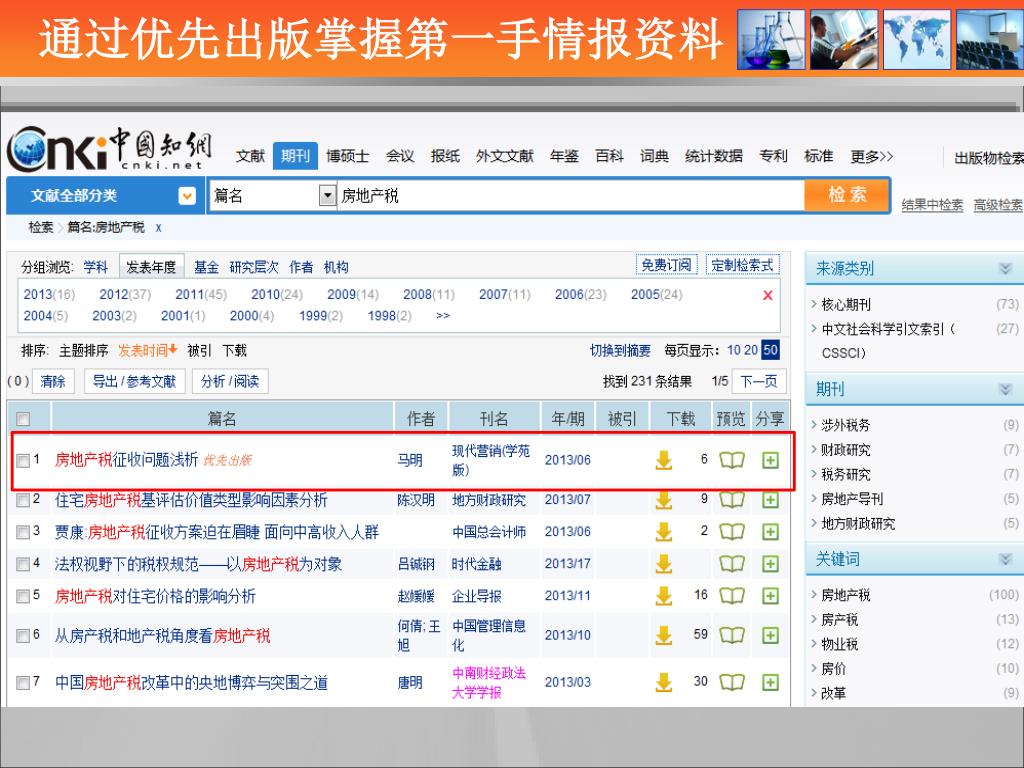Open the 更多>> menu

(871, 156)
